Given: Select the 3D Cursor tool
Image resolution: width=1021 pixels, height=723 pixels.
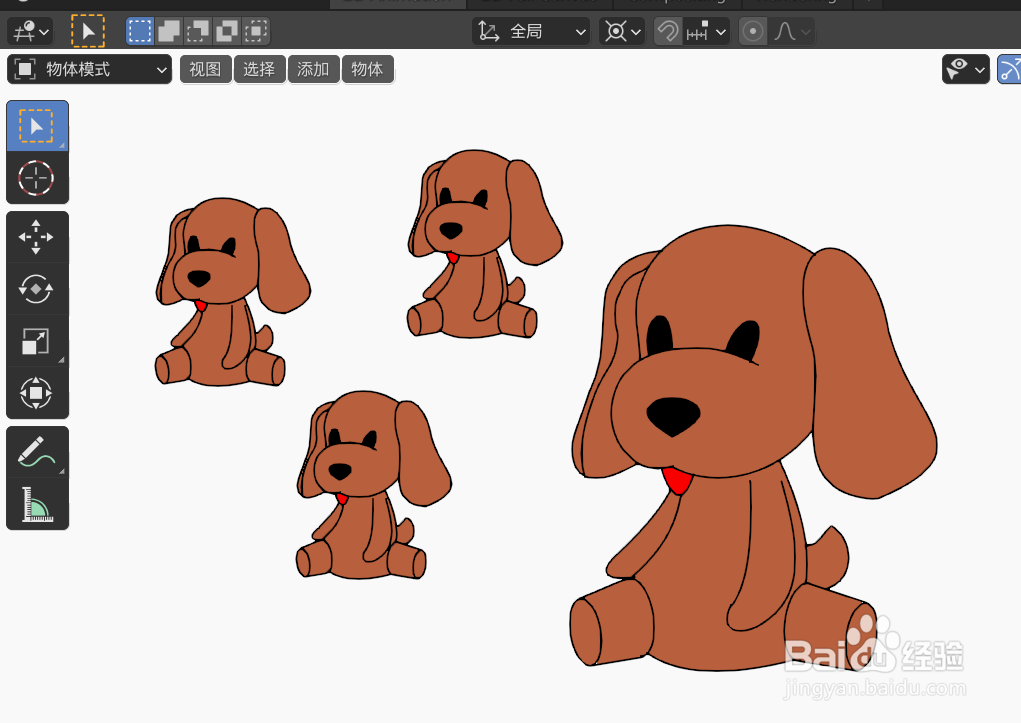Looking at the screenshot, I should click(x=37, y=178).
